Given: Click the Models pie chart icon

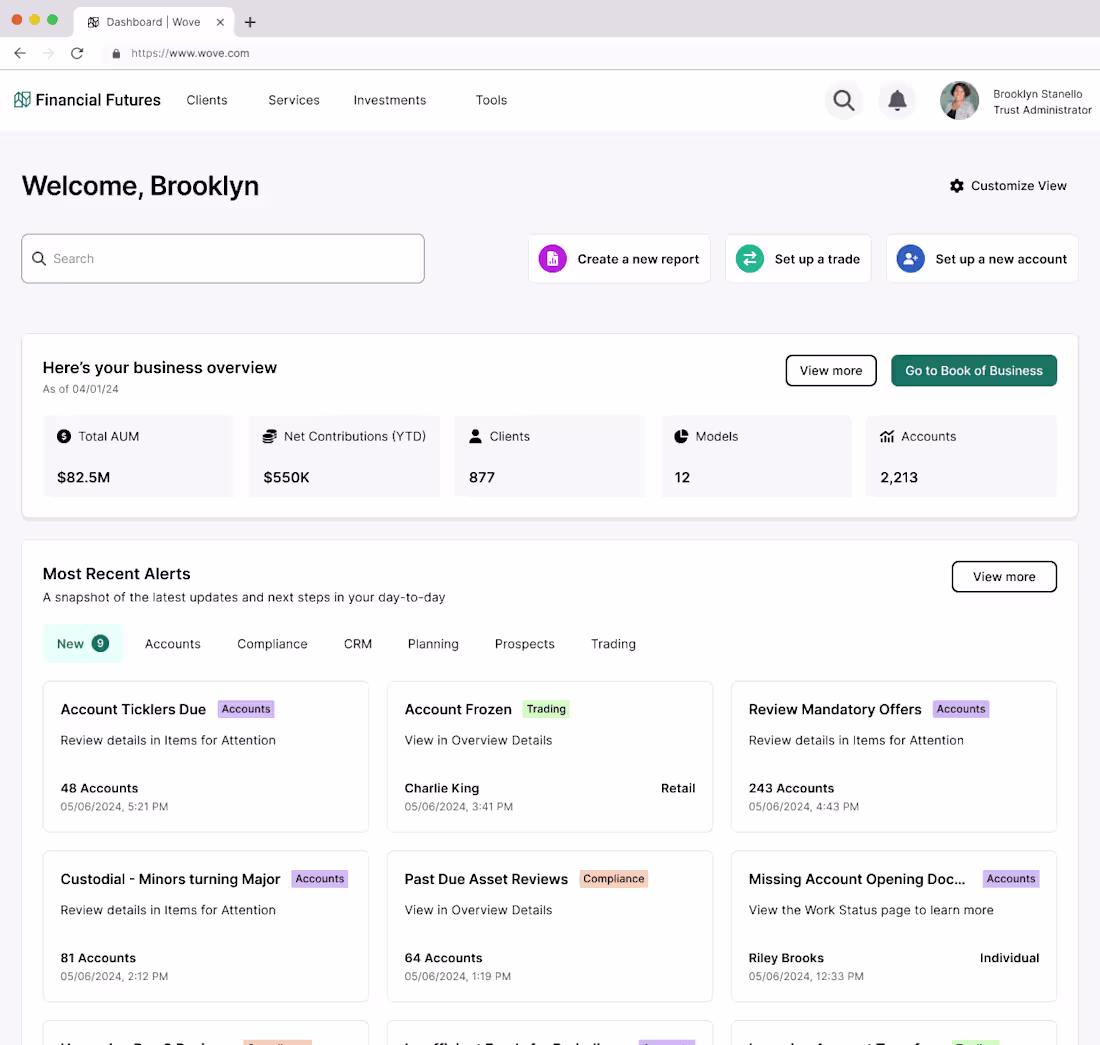Looking at the screenshot, I should pyautogui.click(x=680, y=436).
